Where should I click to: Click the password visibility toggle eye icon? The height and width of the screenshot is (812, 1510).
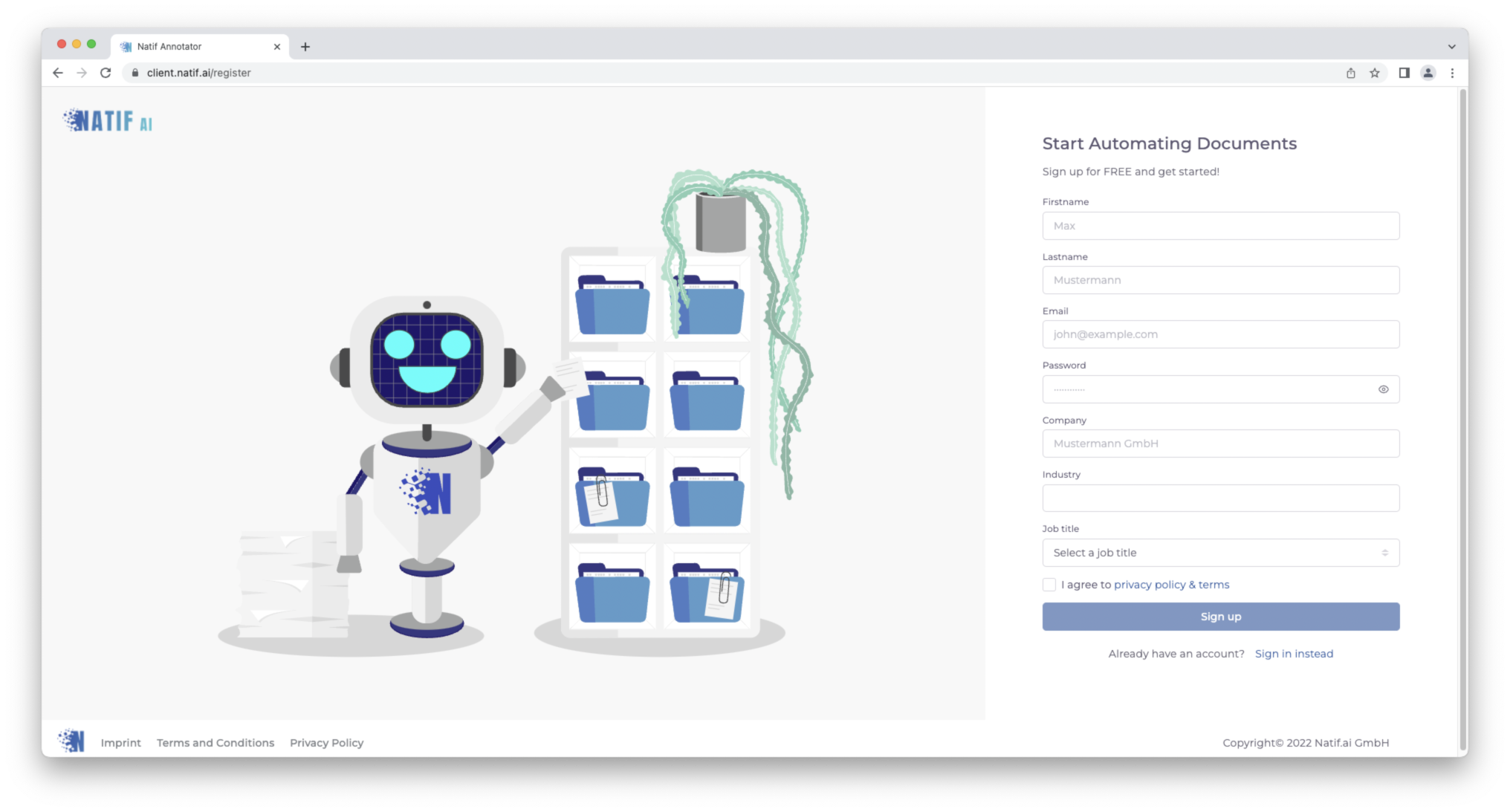[x=1384, y=389]
